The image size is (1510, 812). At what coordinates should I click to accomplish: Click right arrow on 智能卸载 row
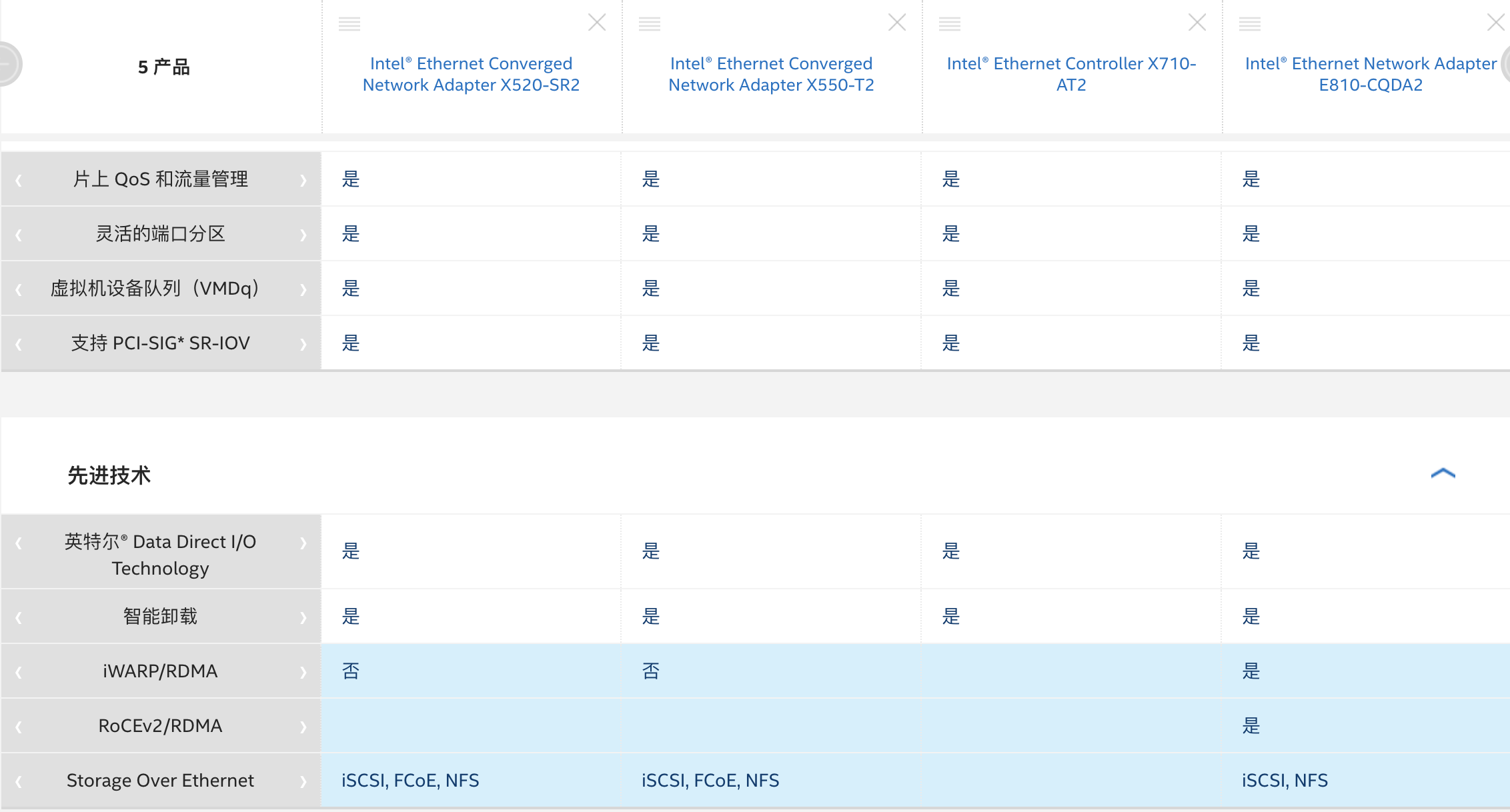coord(303,617)
